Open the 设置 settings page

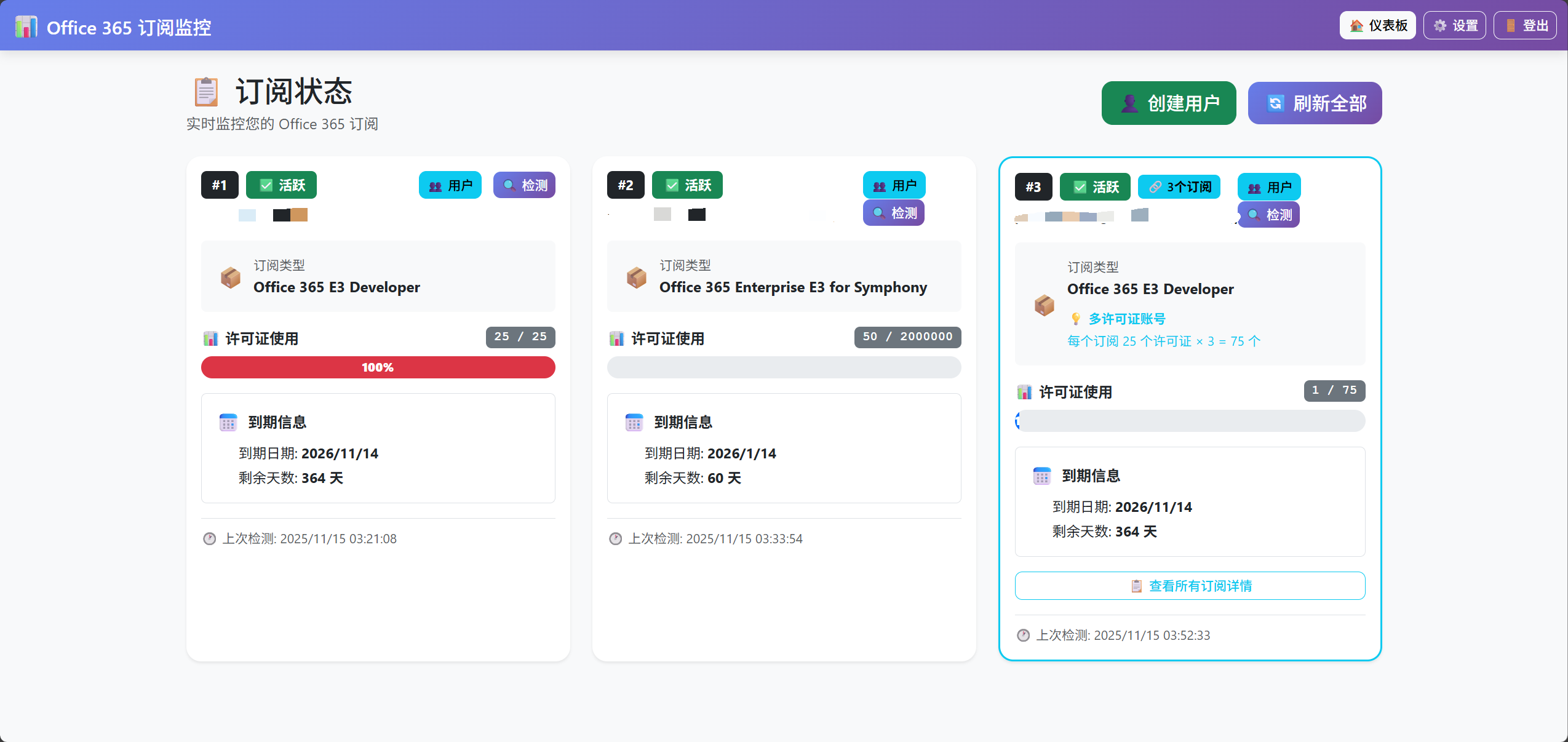point(1454,26)
